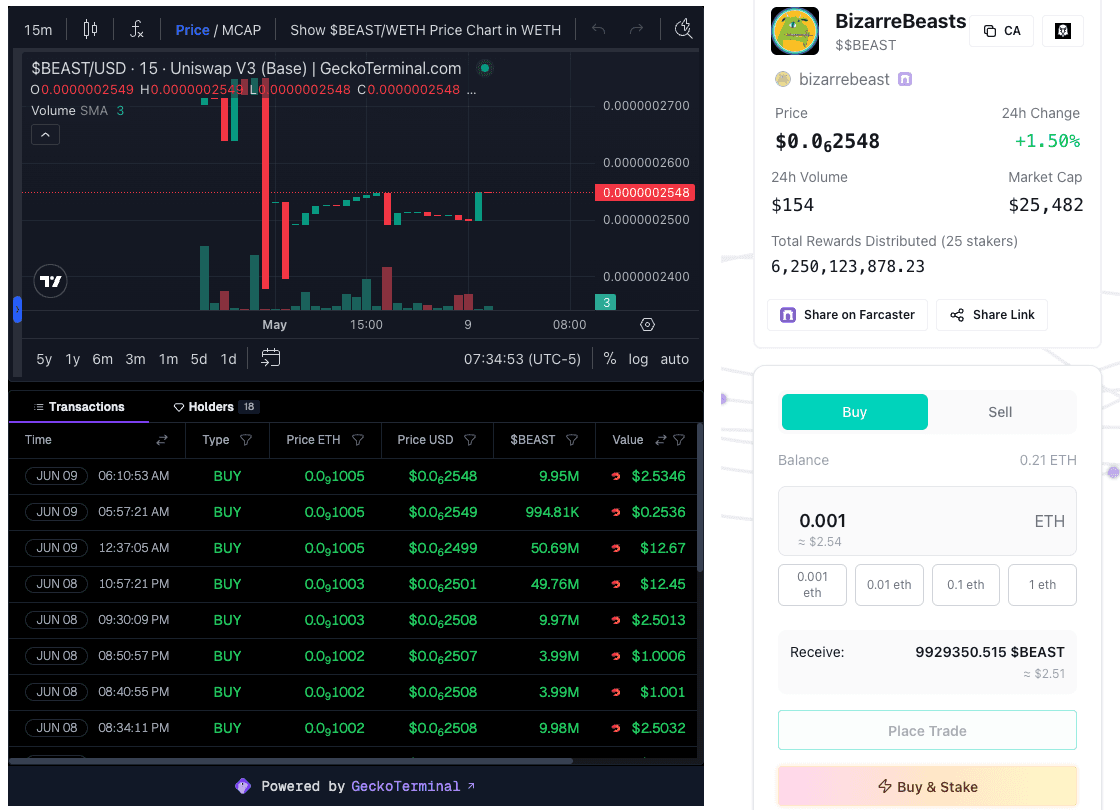Click the ETH amount input field
Viewport: 1120px width, 810px height.
(x=927, y=521)
